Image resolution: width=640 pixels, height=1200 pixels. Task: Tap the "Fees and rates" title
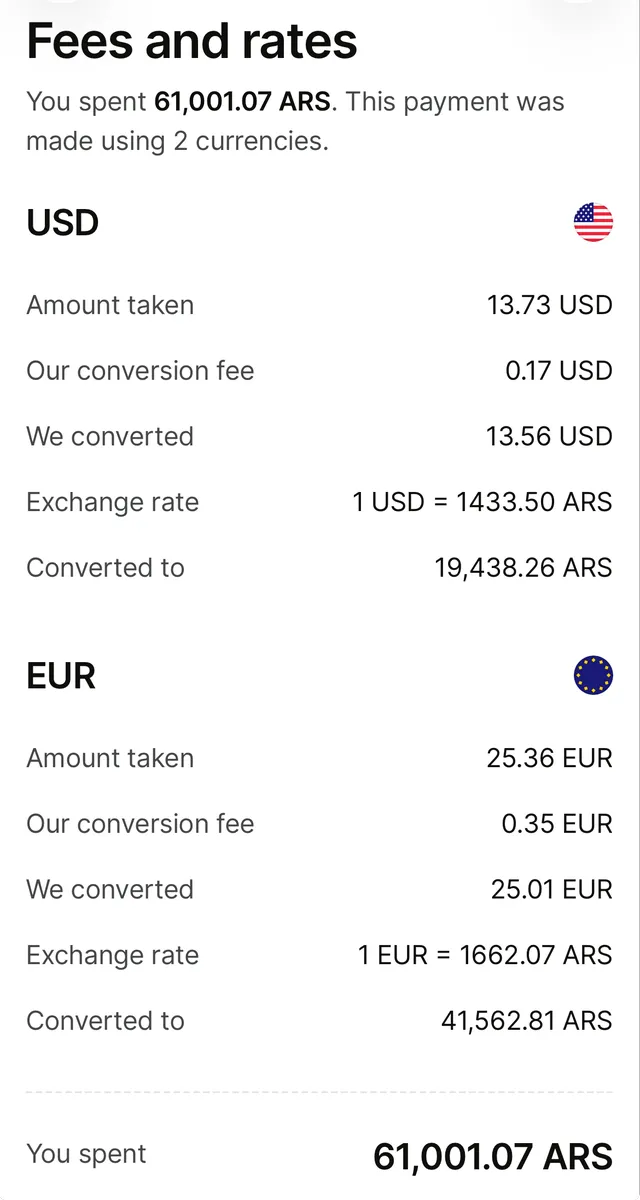pos(191,42)
